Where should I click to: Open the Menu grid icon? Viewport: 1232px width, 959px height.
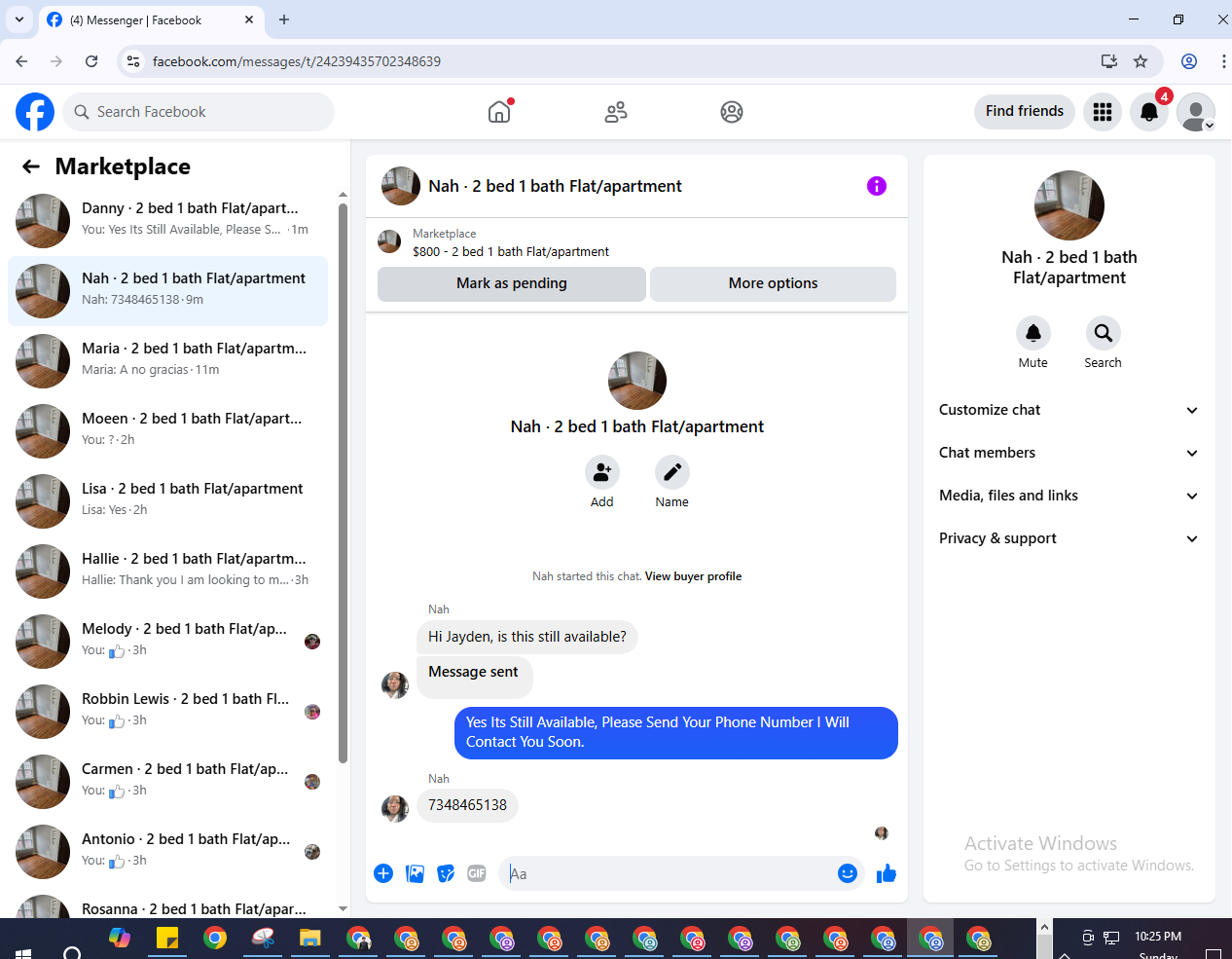point(1103,112)
